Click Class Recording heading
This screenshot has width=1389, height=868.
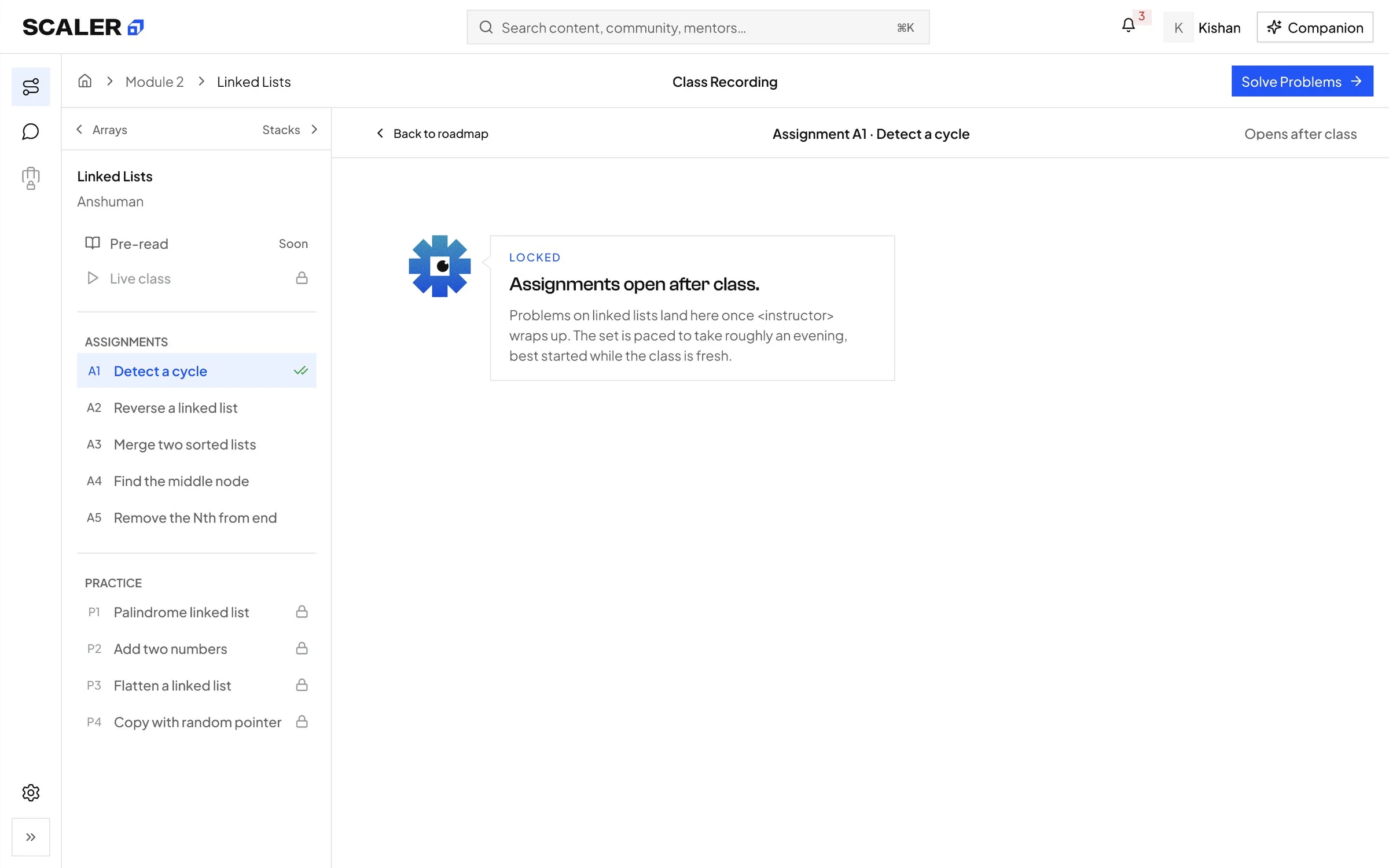(725, 82)
